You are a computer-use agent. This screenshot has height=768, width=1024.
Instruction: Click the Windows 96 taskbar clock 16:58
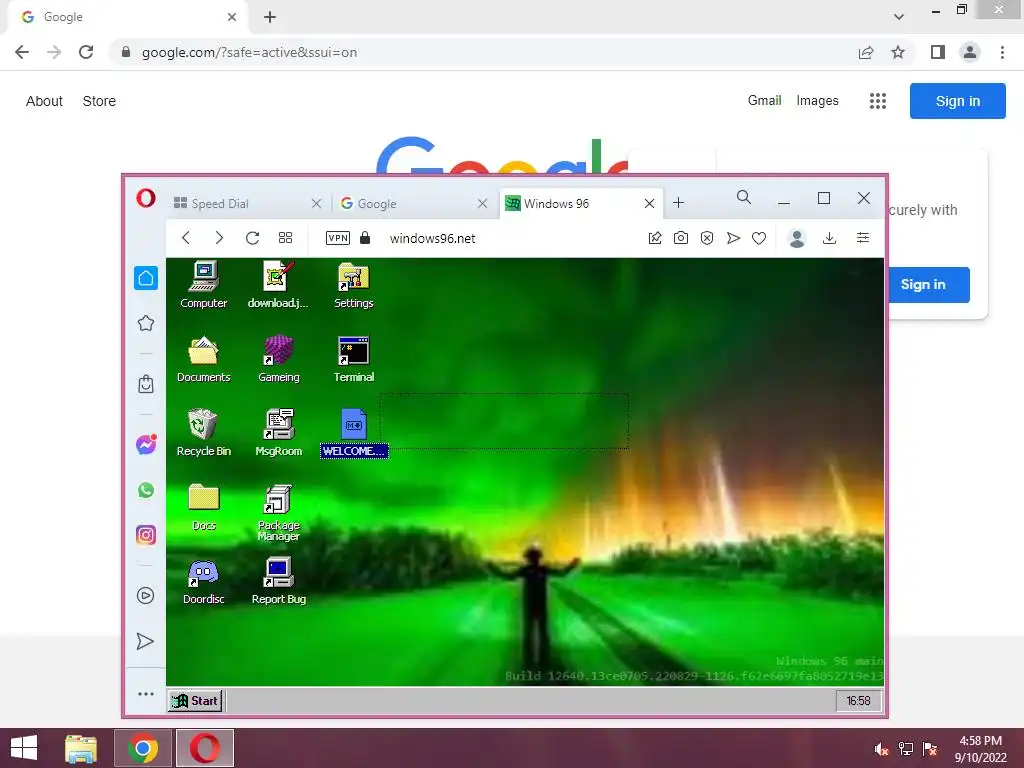click(x=858, y=701)
